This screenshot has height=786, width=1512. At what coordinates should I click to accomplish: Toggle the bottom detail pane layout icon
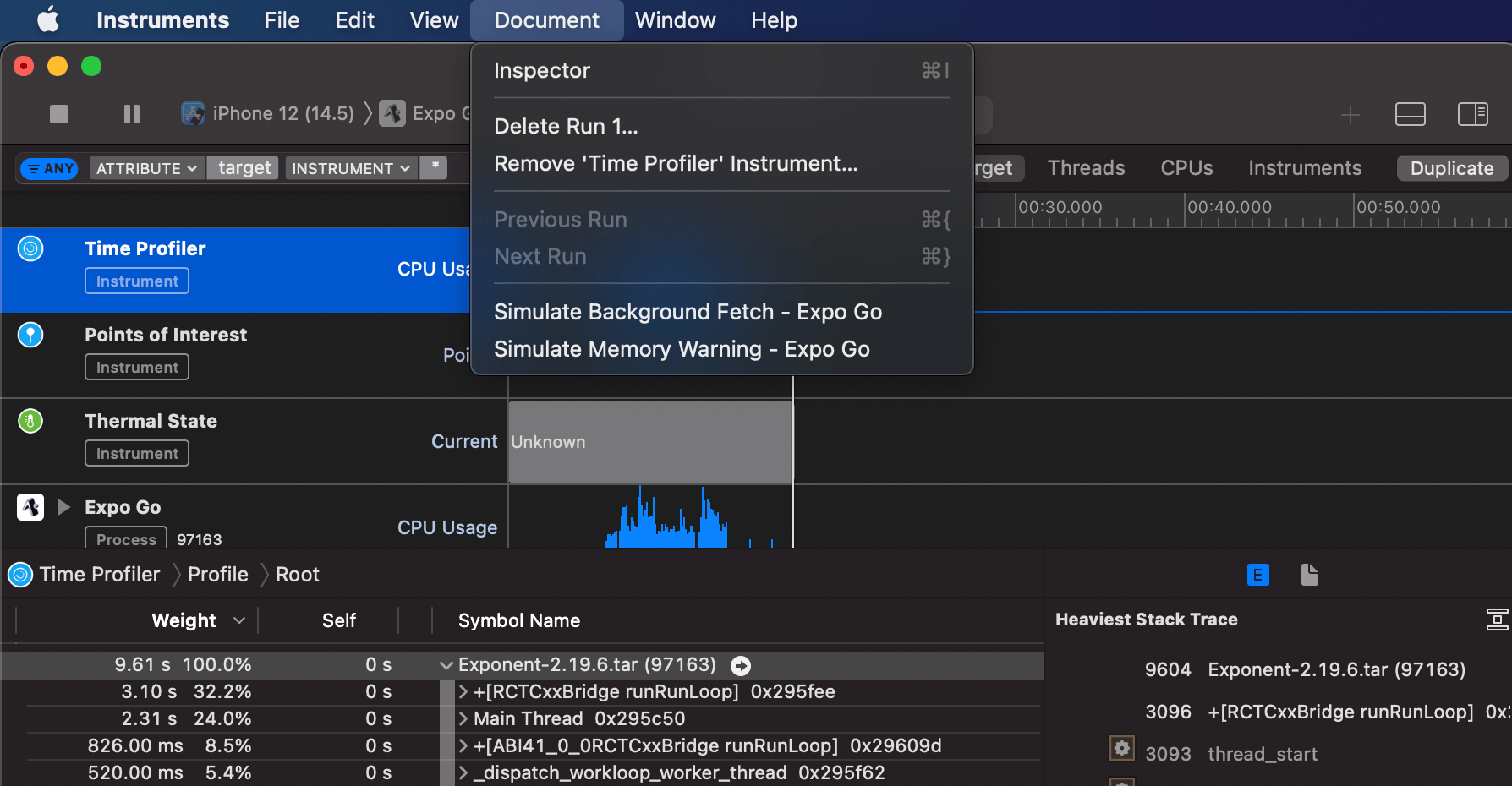1410,114
